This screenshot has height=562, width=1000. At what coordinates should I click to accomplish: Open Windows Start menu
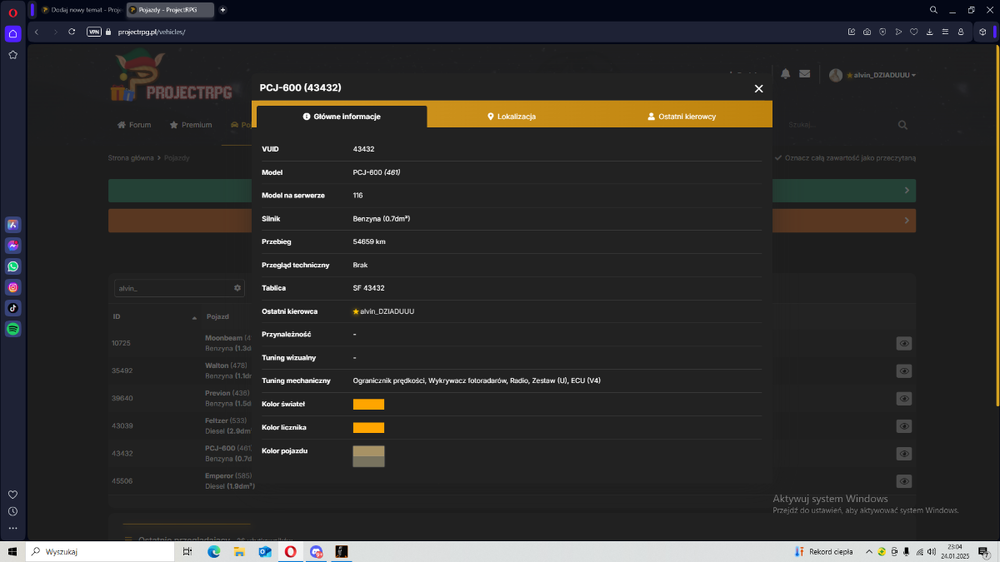(12, 552)
